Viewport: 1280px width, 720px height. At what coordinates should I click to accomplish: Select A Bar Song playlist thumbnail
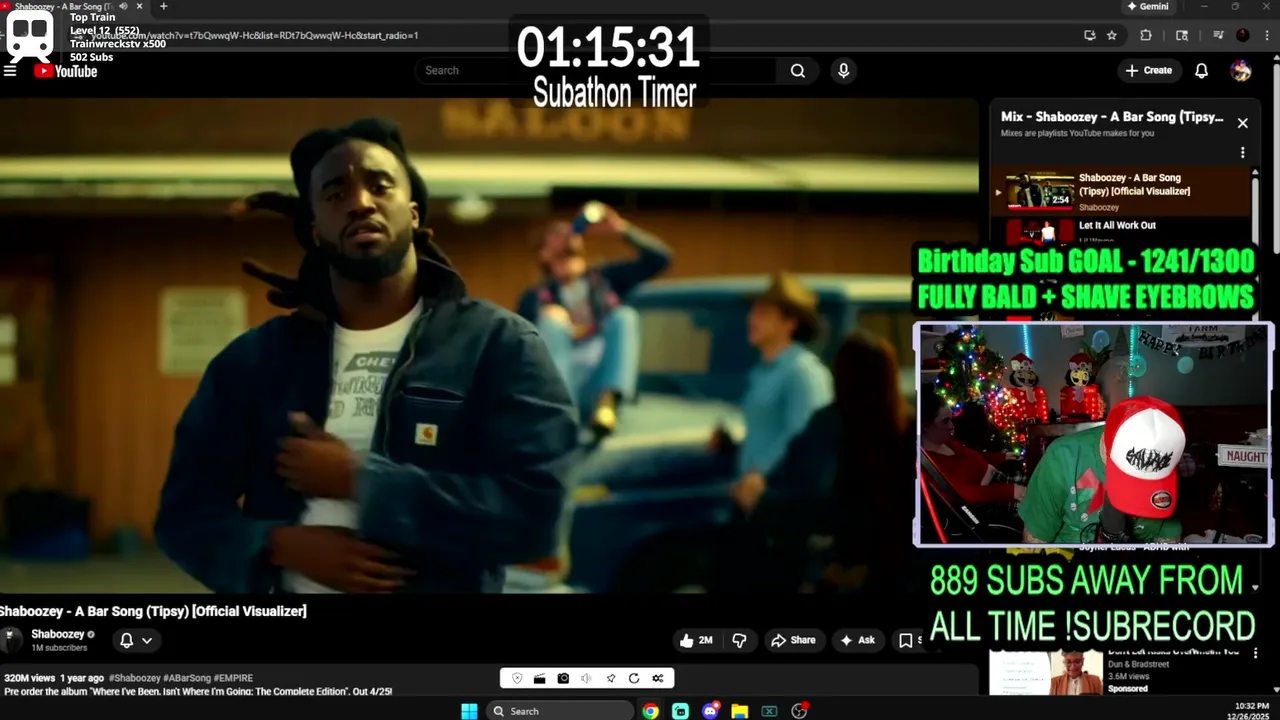click(1040, 190)
